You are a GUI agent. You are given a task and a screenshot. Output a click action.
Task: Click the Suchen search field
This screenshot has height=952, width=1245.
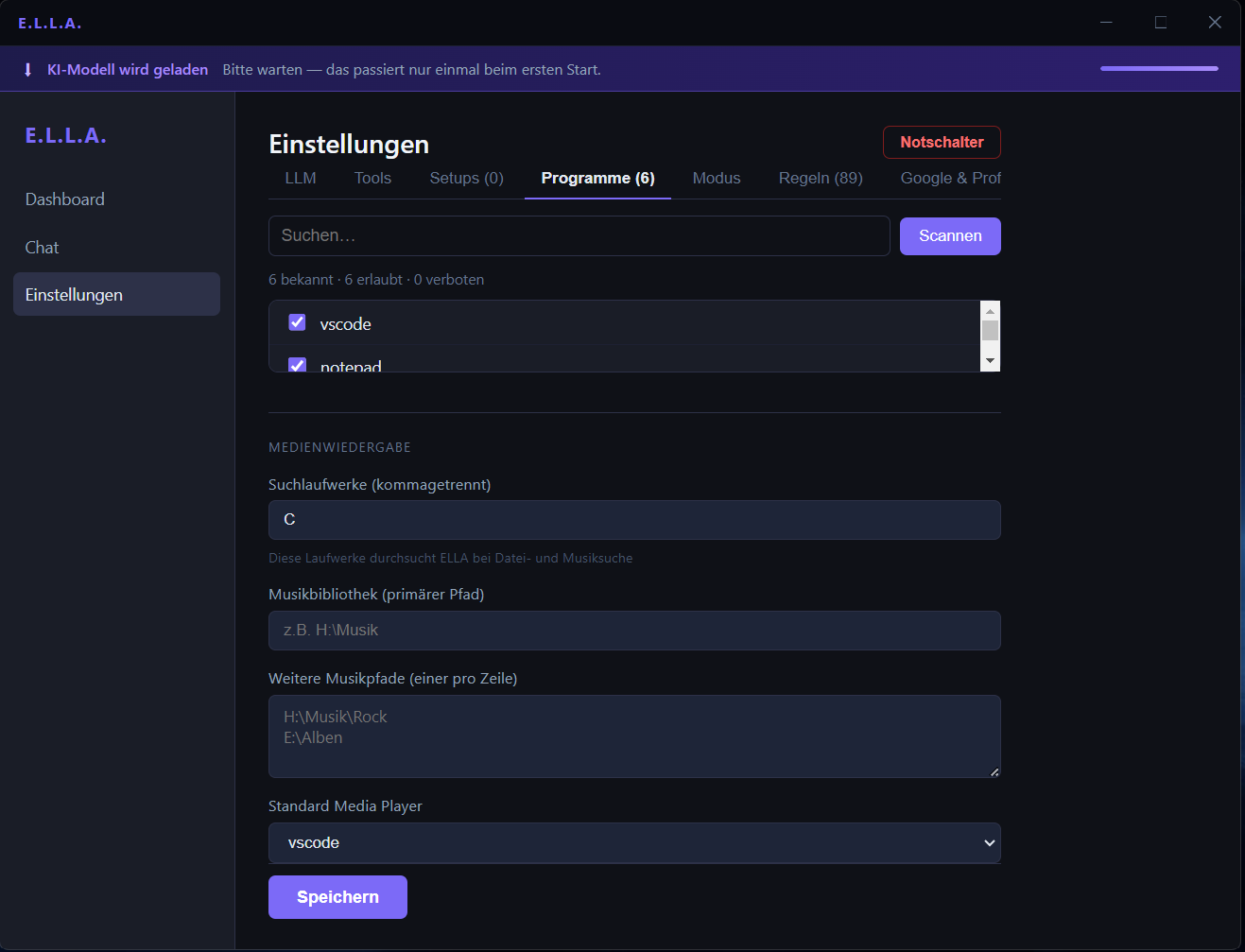pos(579,235)
